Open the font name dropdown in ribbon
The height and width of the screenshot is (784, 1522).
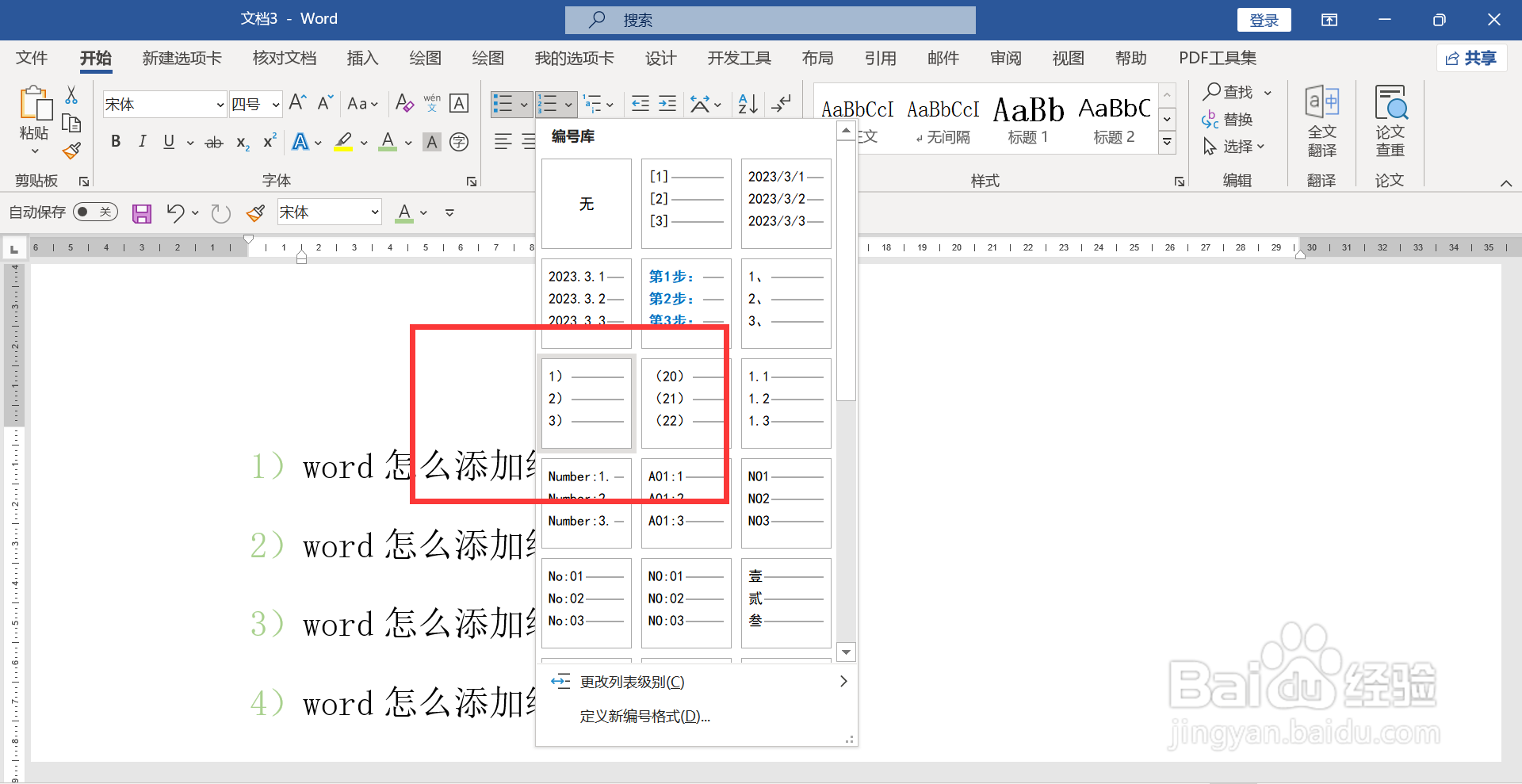[220, 104]
